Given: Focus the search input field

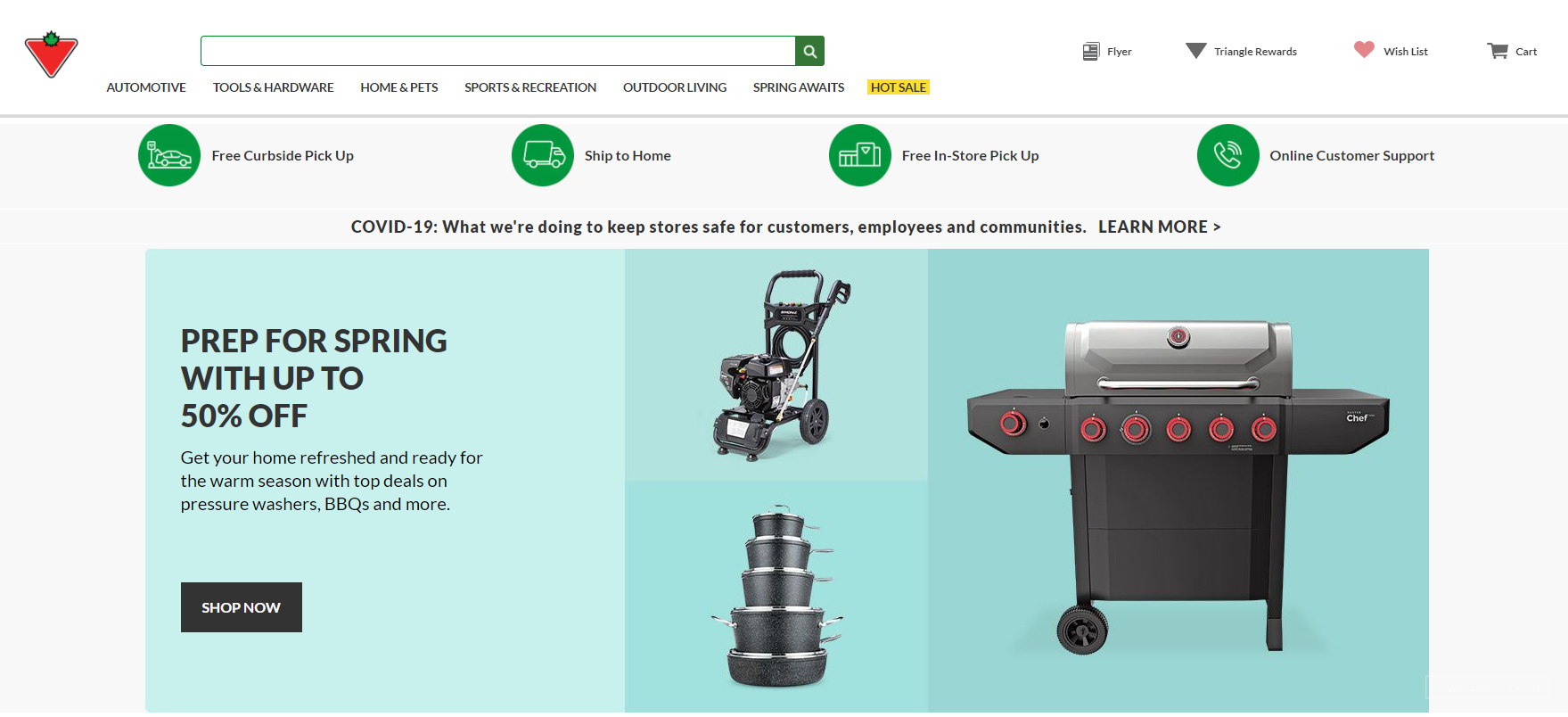Looking at the screenshot, I should click(x=497, y=51).
